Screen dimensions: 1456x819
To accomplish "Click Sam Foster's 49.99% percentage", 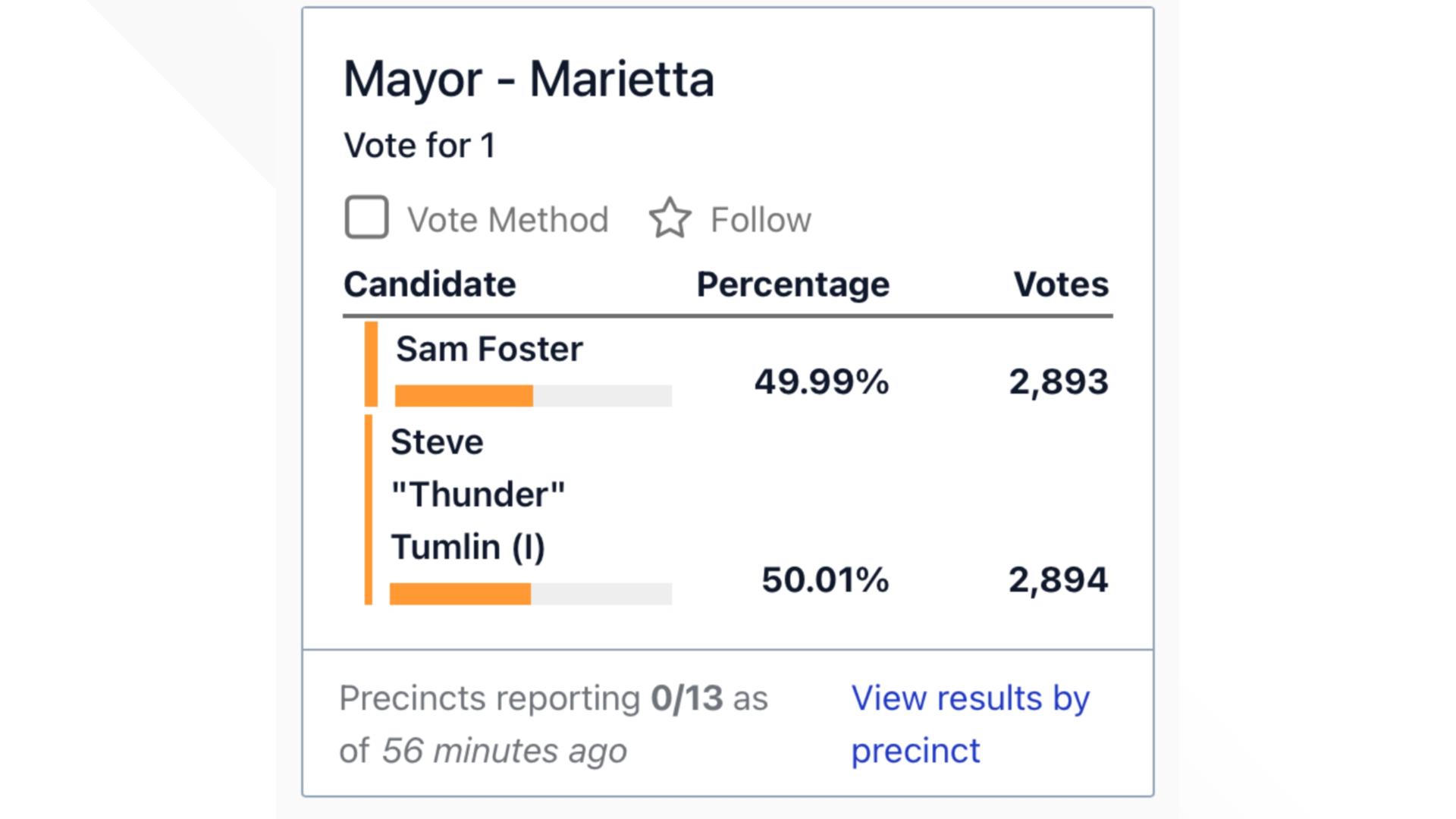I will point(821,381).
